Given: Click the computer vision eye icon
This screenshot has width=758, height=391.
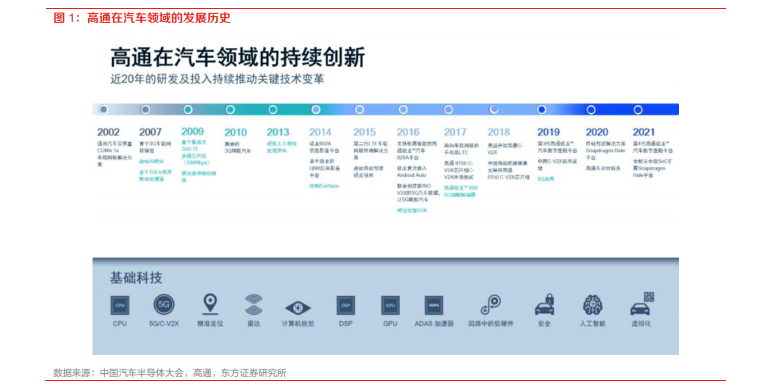Looking at the screenshot, I should click(x=298, y=308).
